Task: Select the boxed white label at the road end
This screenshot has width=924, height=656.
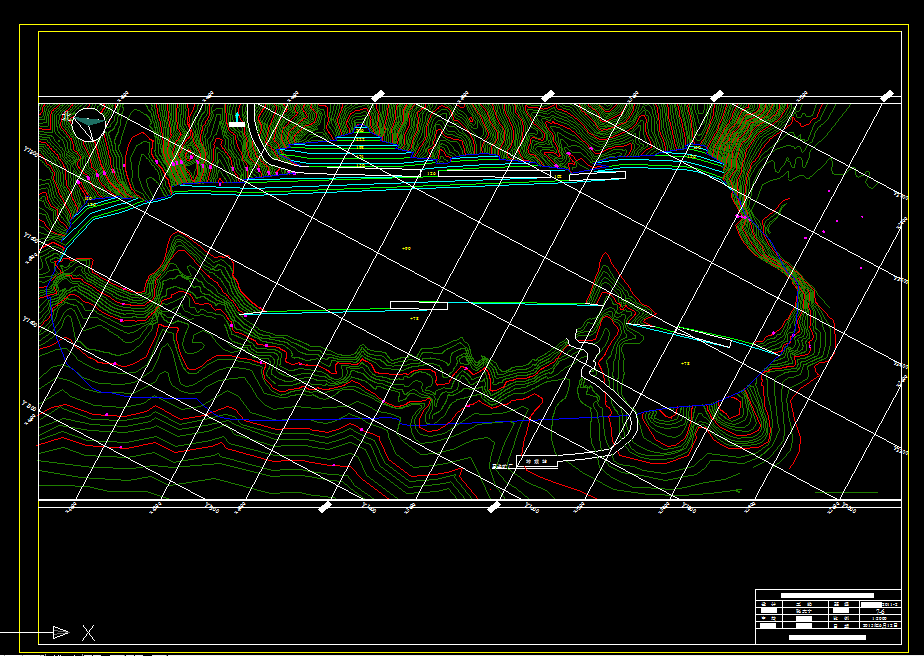Action: [x=537, y=461]
